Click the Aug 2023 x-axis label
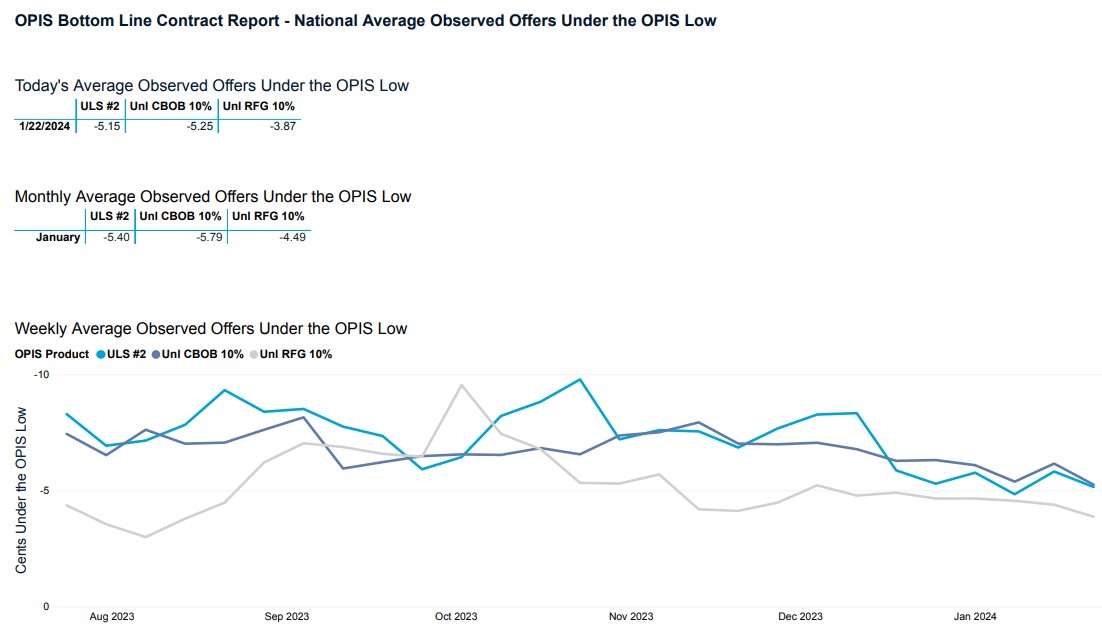This screenshot has height=631, width=1102. click(x=111, y=617)
